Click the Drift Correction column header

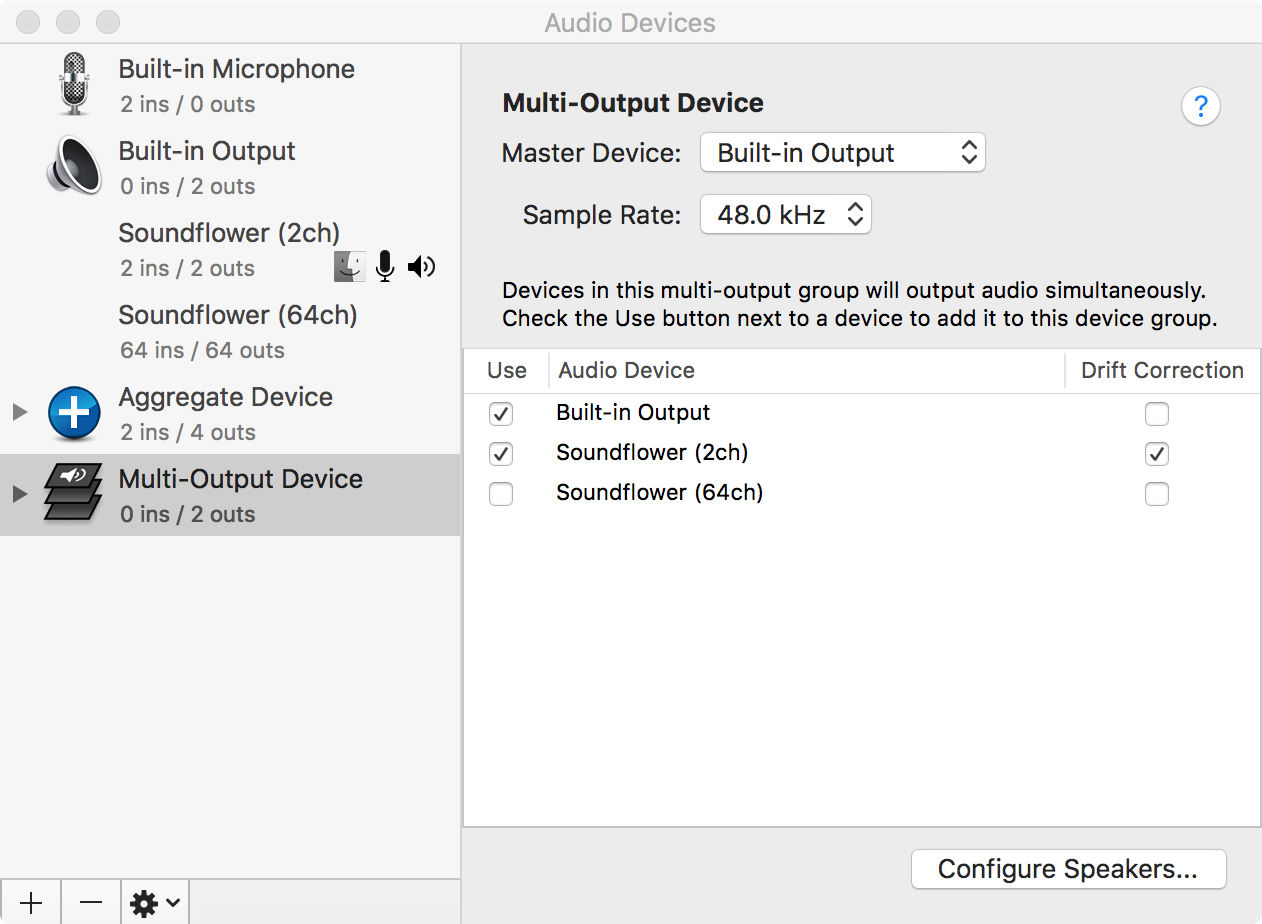tap(1160, 370)
